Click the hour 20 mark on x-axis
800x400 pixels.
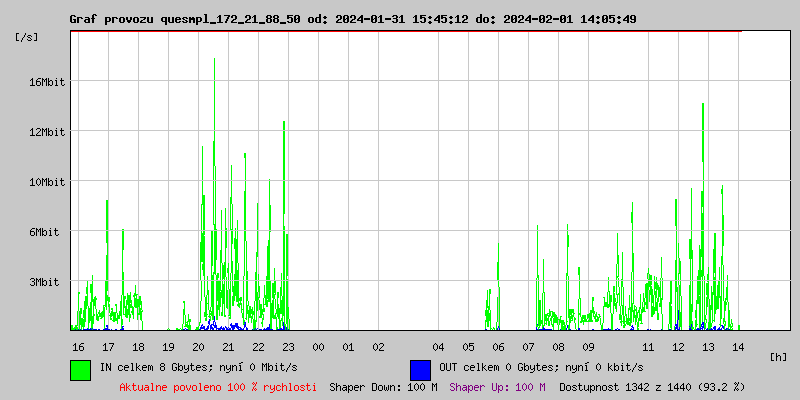pyautogui.click(x=198, y=347)
